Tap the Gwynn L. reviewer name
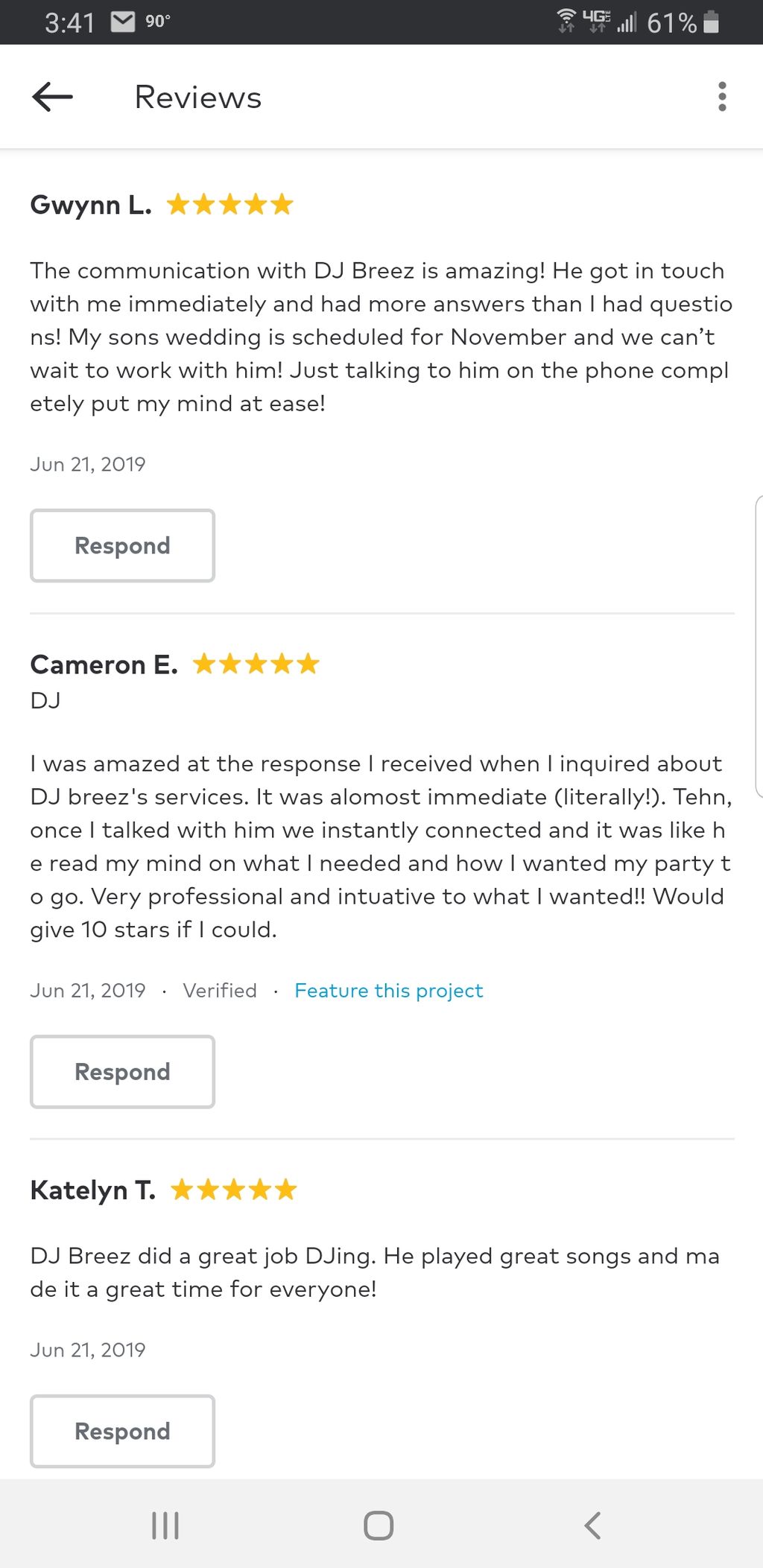The width and height of the screenshot is (763, 1568). point(91,204)
